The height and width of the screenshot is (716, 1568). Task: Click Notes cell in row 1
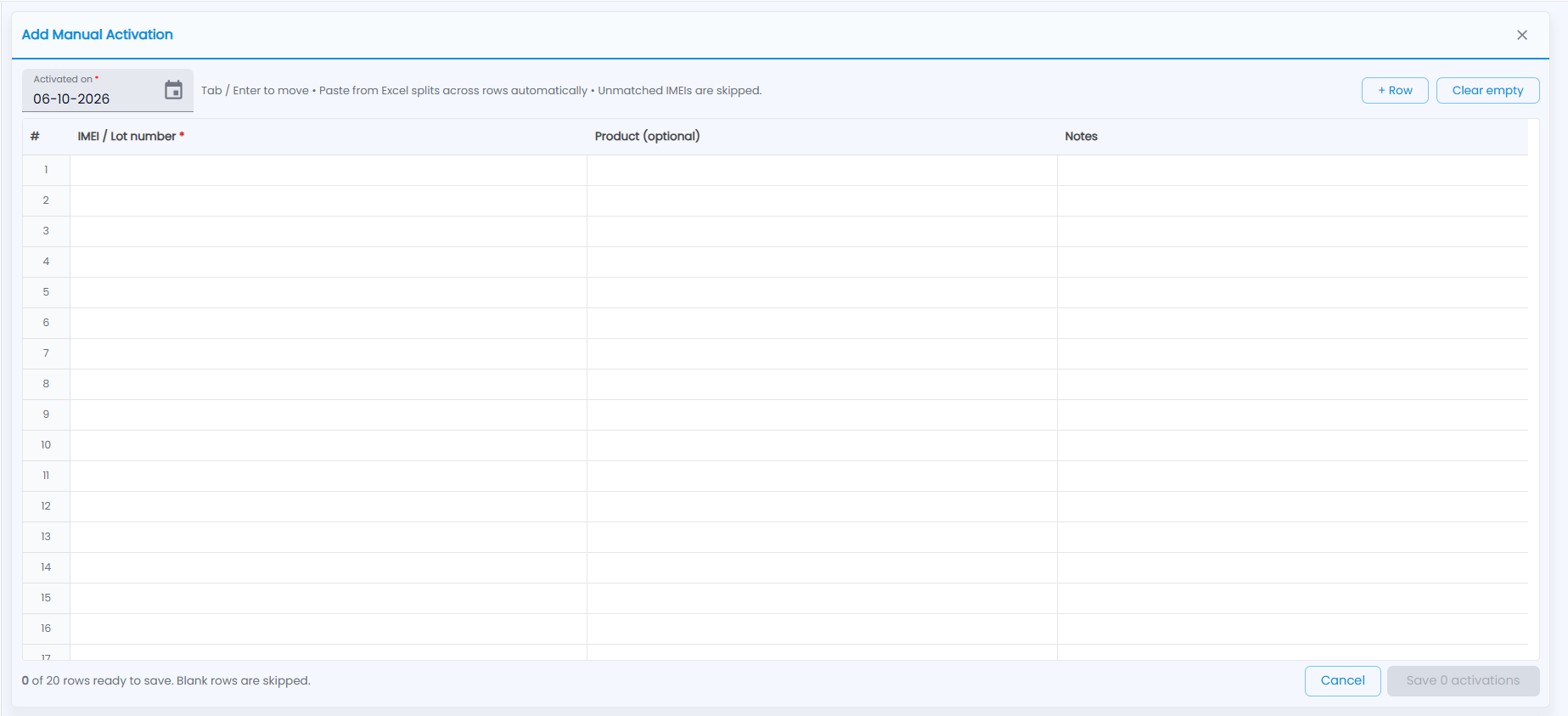click(1293, 170)
